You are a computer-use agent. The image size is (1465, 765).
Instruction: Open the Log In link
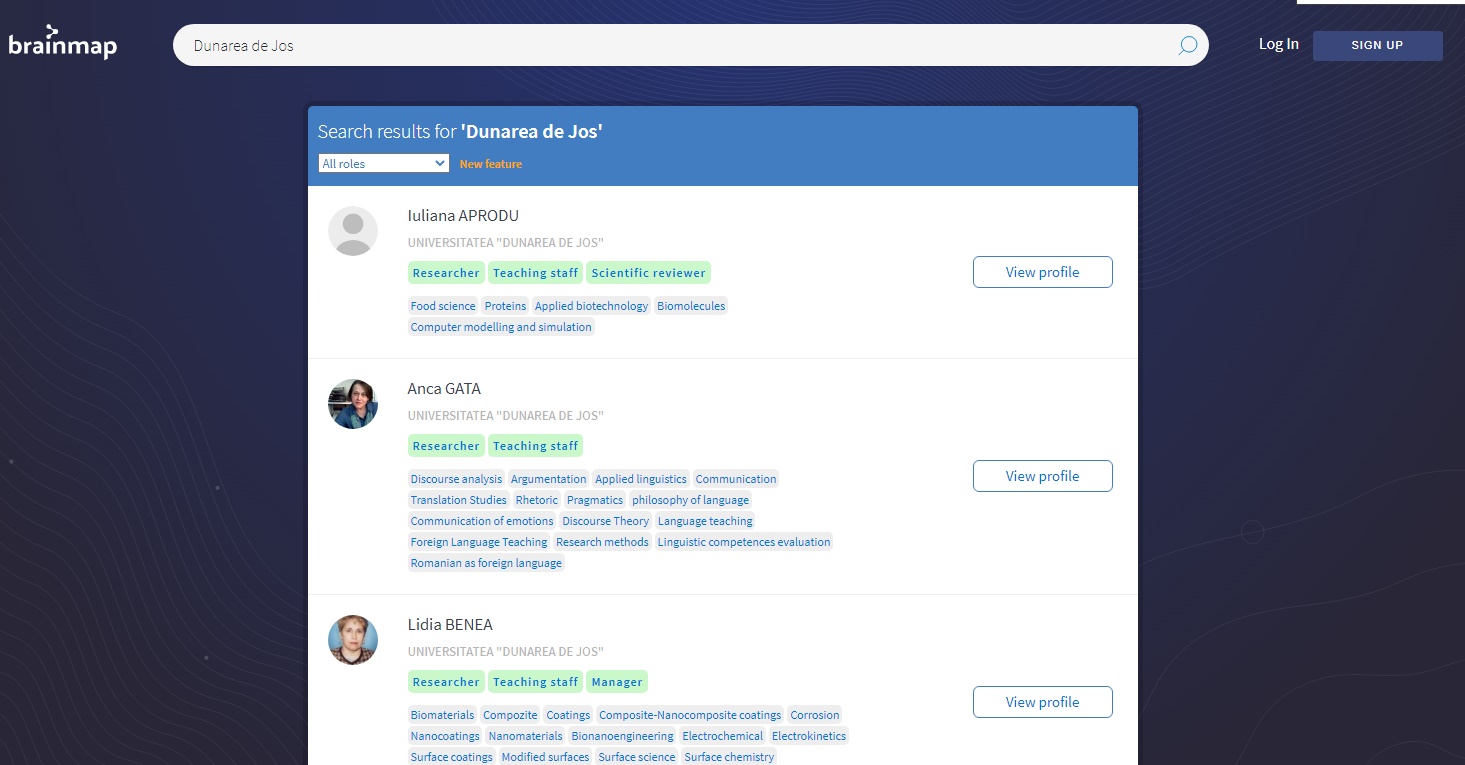click(1278, 44)
